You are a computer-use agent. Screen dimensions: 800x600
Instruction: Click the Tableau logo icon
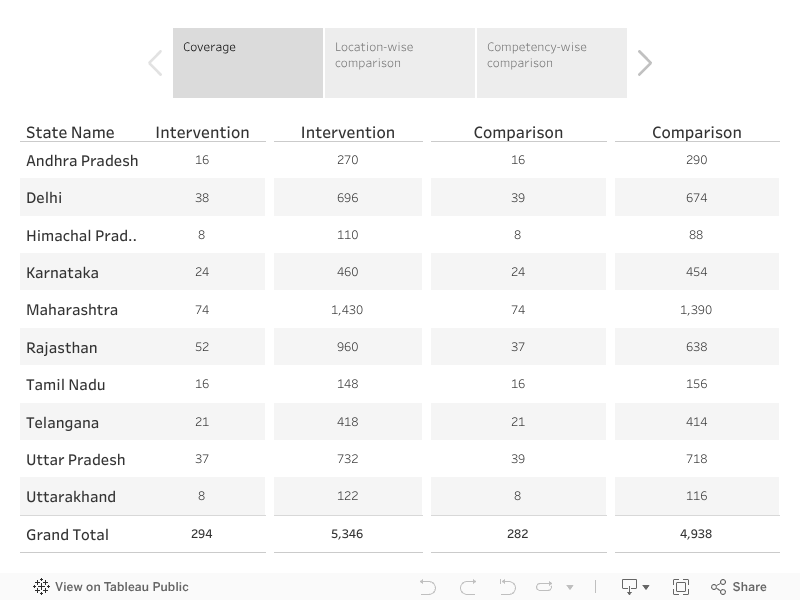pos(41,587)
